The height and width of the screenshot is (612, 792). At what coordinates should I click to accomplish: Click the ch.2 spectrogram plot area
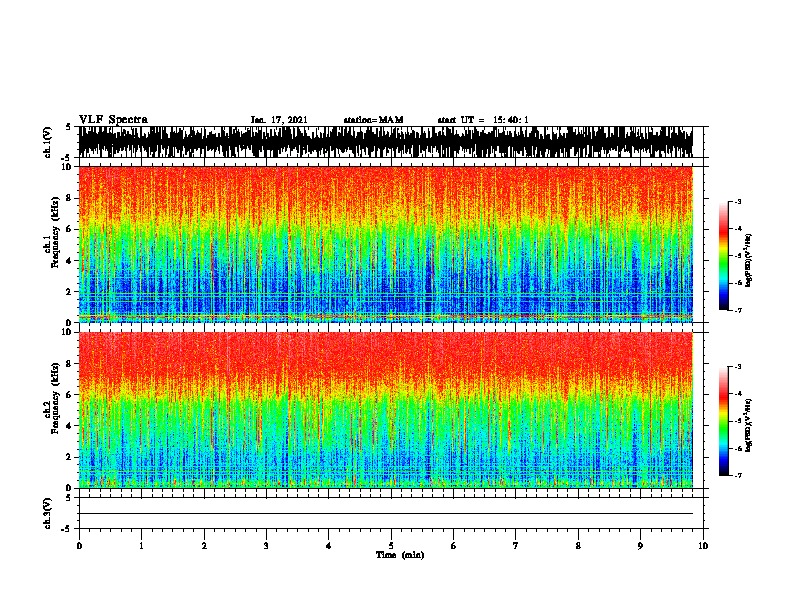pyautogui.click(x=385, y=410)
